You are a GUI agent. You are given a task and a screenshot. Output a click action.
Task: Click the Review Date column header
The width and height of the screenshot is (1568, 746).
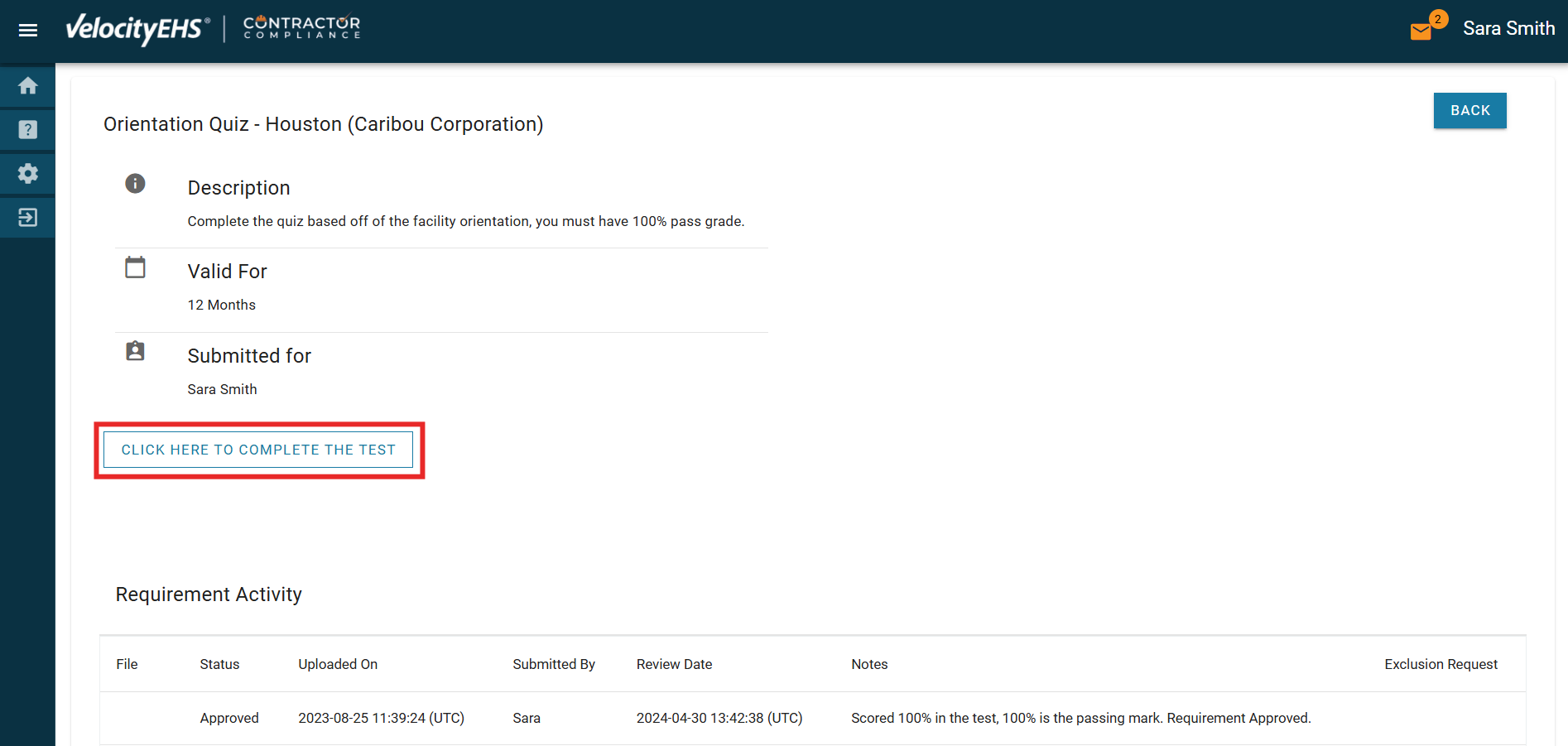click(x=674, y=664)
